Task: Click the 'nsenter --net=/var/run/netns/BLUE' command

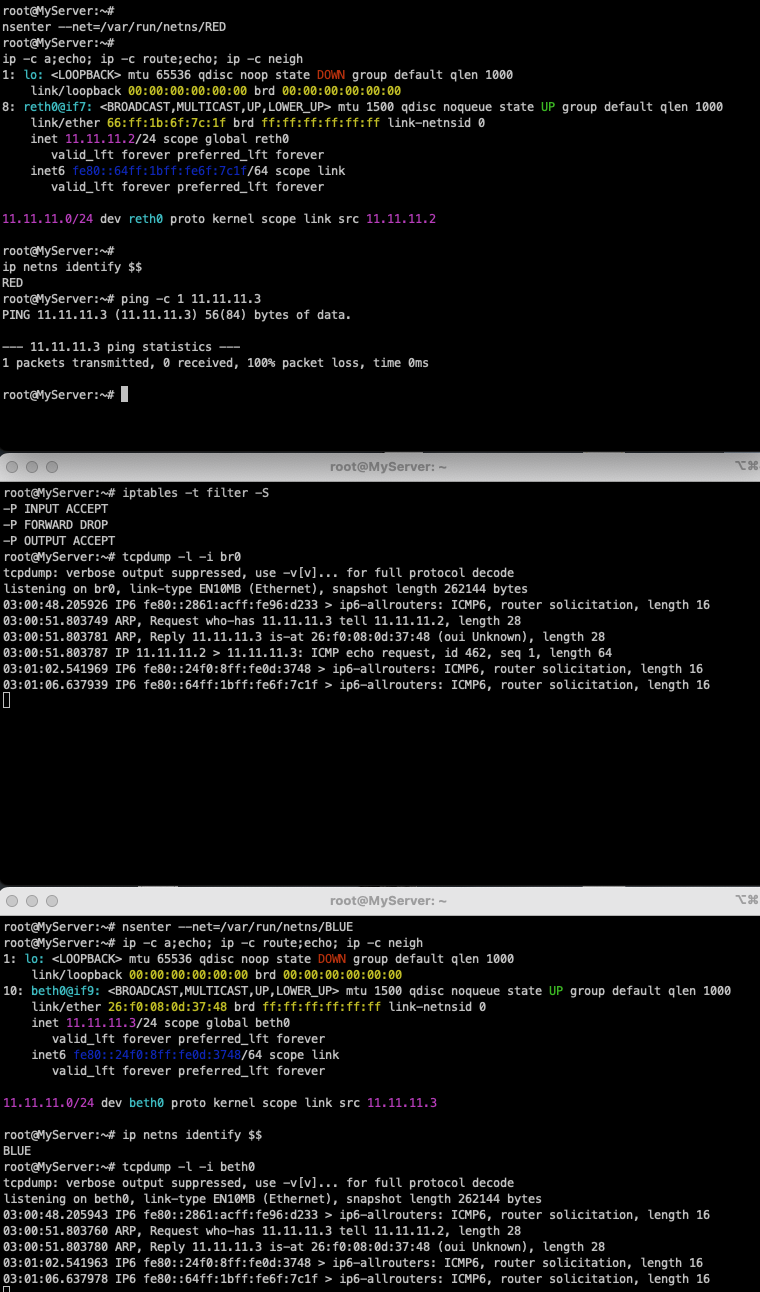Action: click(x=237, y=927)
